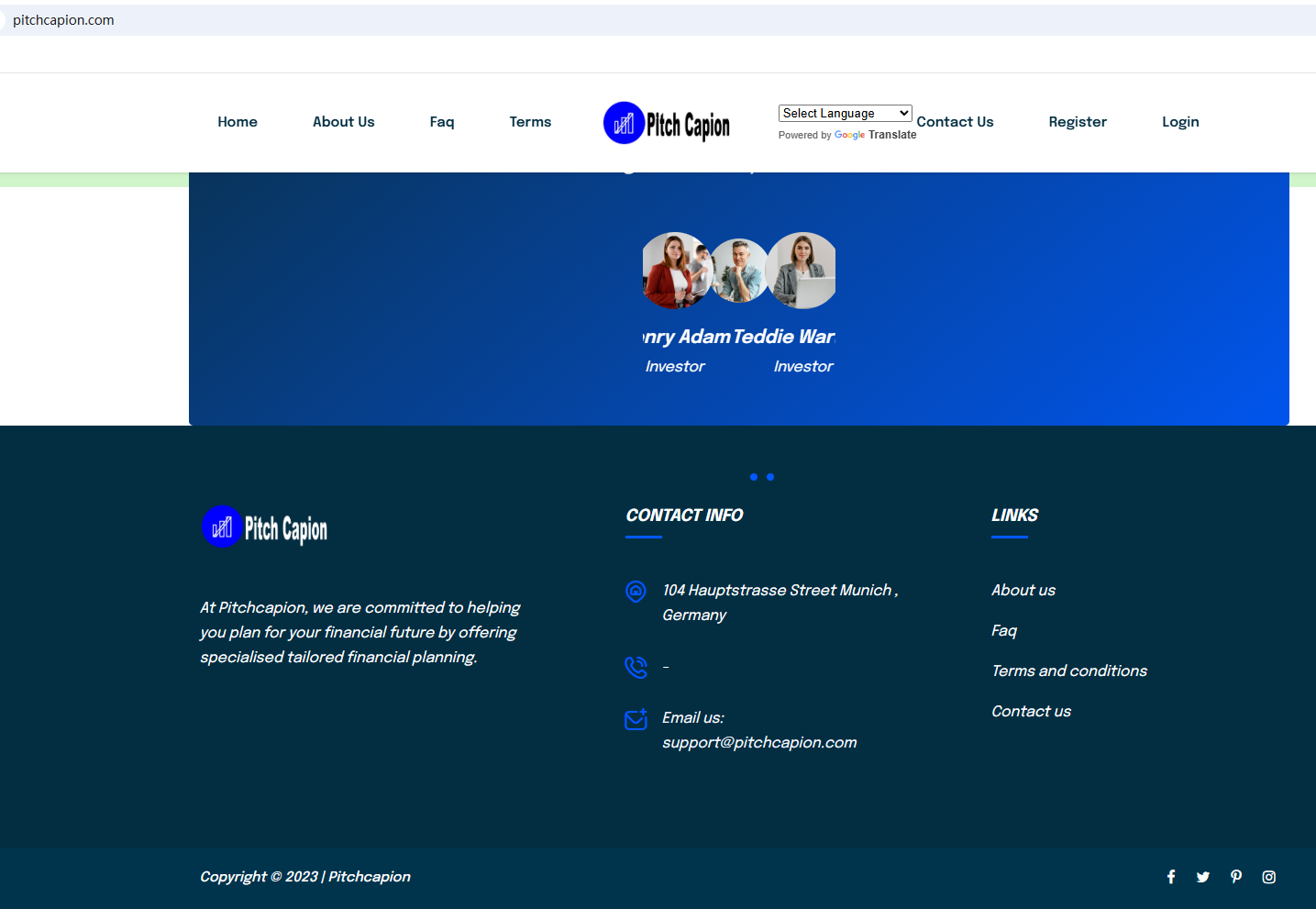Click the support@pitchcapion.com email address
1316x909 pixels.
(759, 742)
